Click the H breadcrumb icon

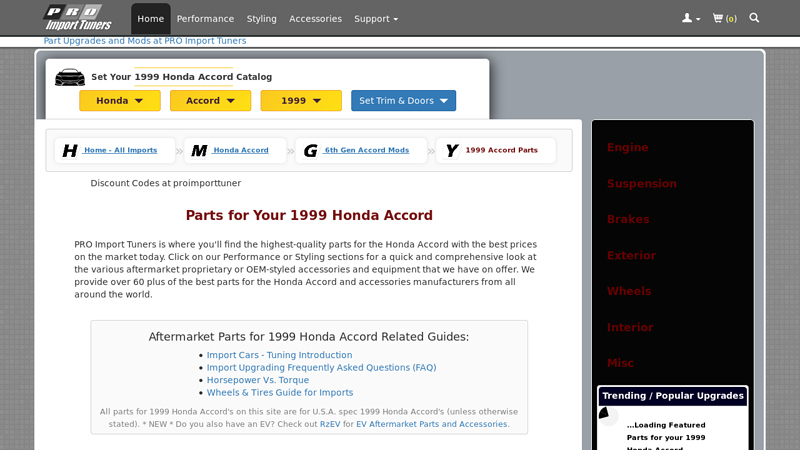point(69,151)
